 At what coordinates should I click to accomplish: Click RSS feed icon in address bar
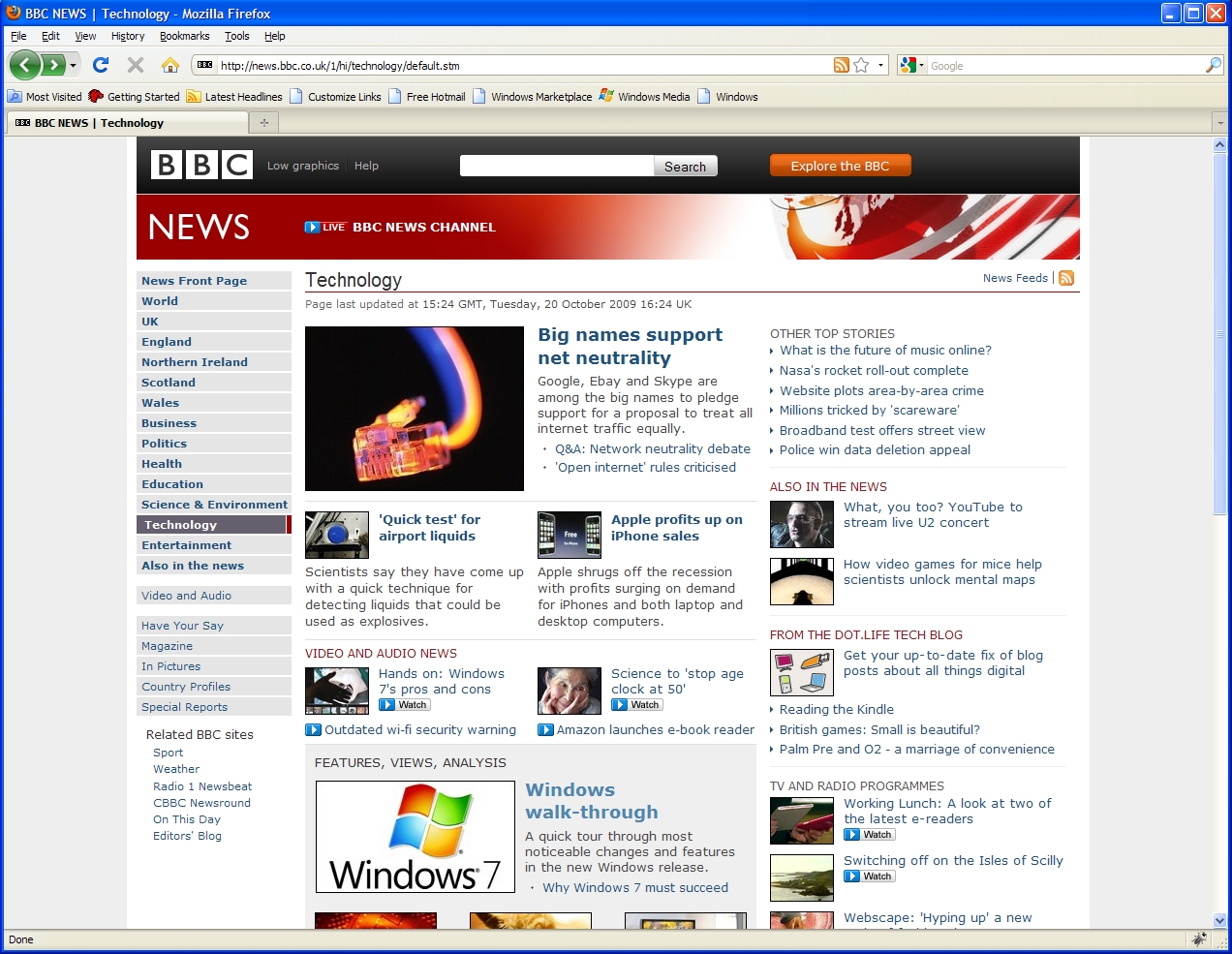click(842, 65)
